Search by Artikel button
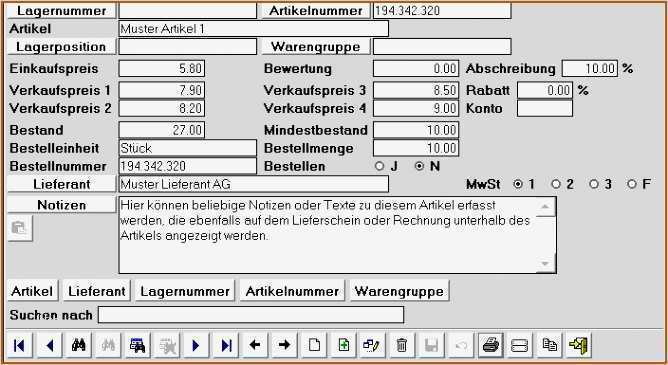Viewport: 668px width, 365px height. tap(32, 291)
